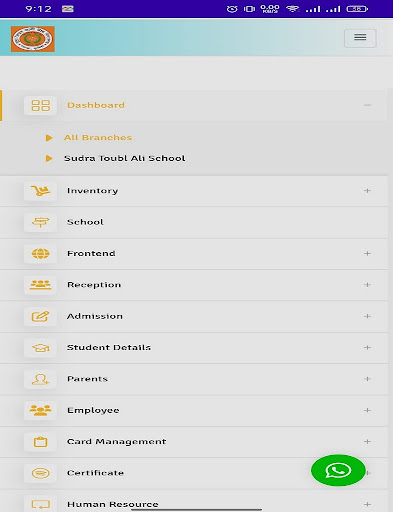Expand the Admission section plus sign
393x512 pixels.
[367, 316]
